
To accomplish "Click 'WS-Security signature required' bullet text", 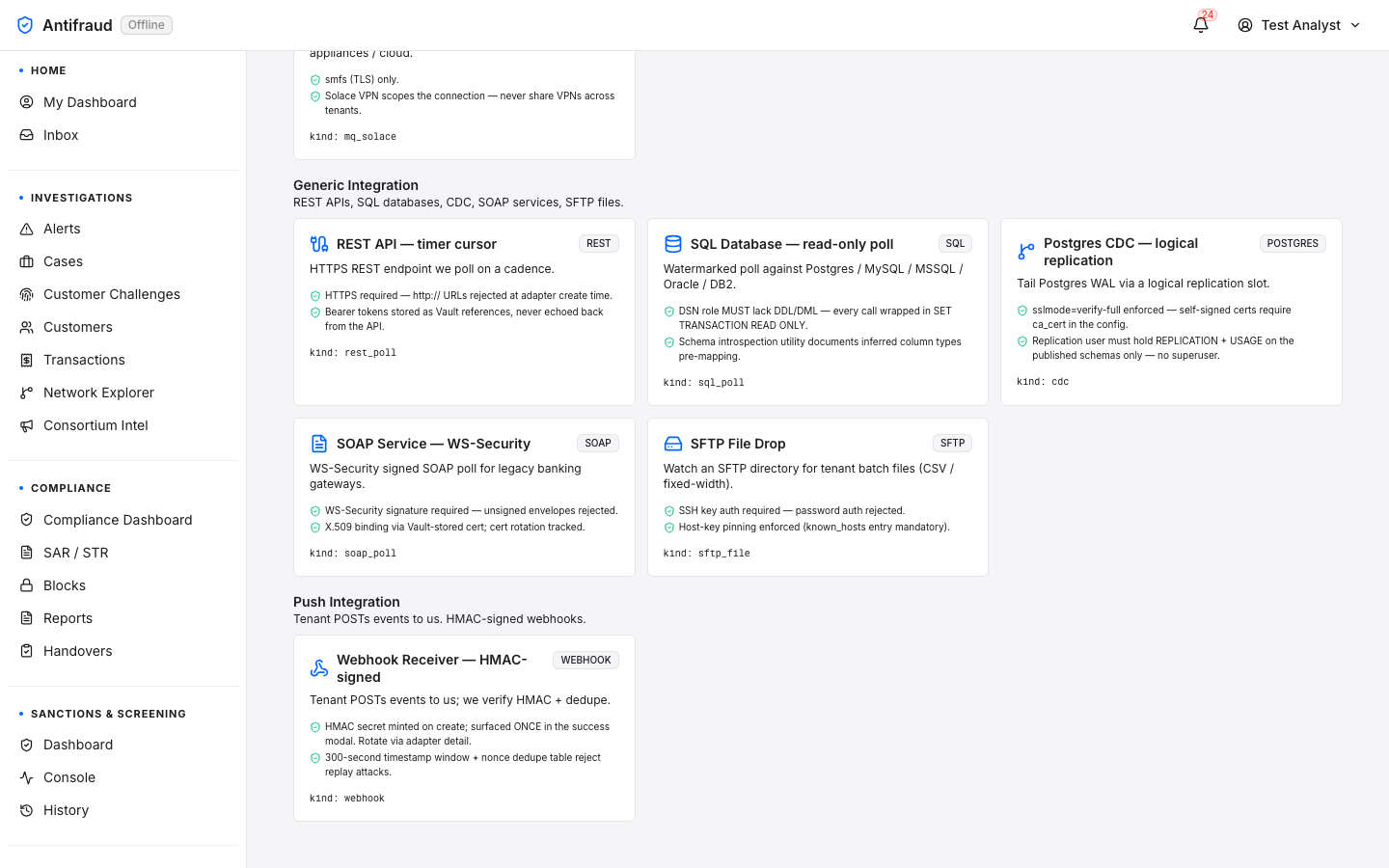I will [472, 511].
